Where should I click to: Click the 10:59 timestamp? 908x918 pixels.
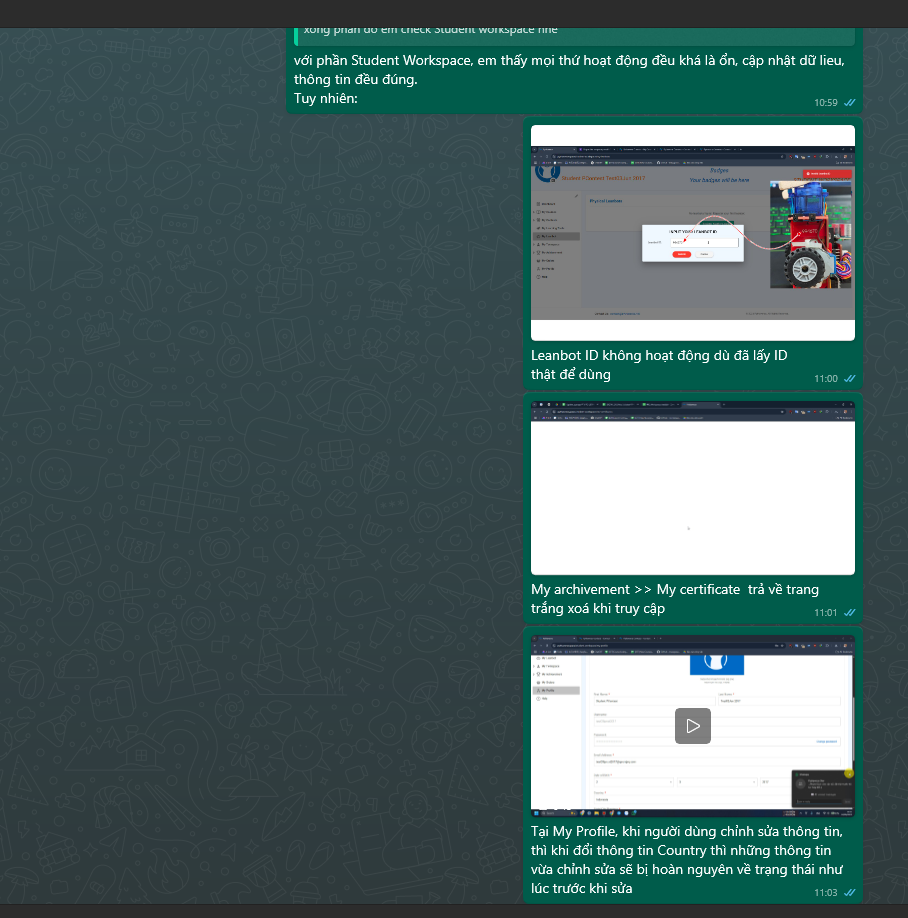825,102
